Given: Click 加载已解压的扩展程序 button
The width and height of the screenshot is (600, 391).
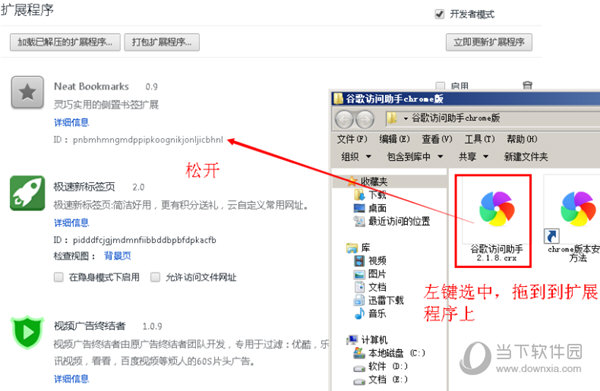Looking at the screenshot, I should (65, 42).
